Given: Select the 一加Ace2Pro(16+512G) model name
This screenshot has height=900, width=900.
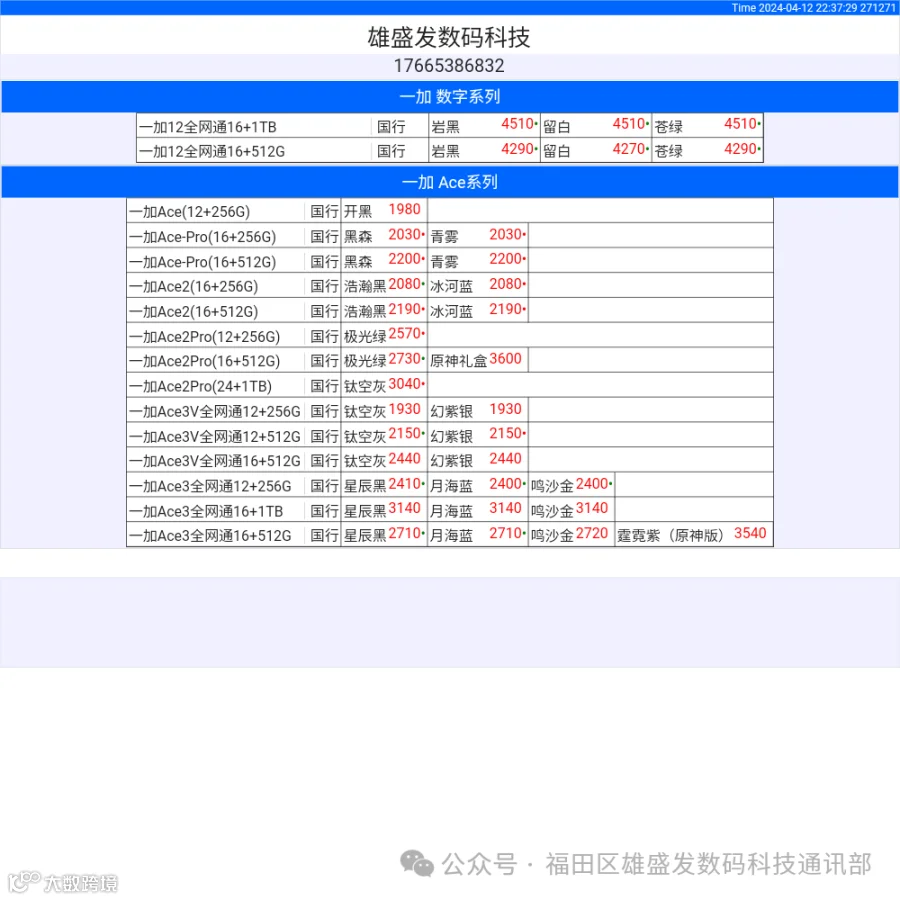Looking at the screenshot, I should (x=204, y=362).
